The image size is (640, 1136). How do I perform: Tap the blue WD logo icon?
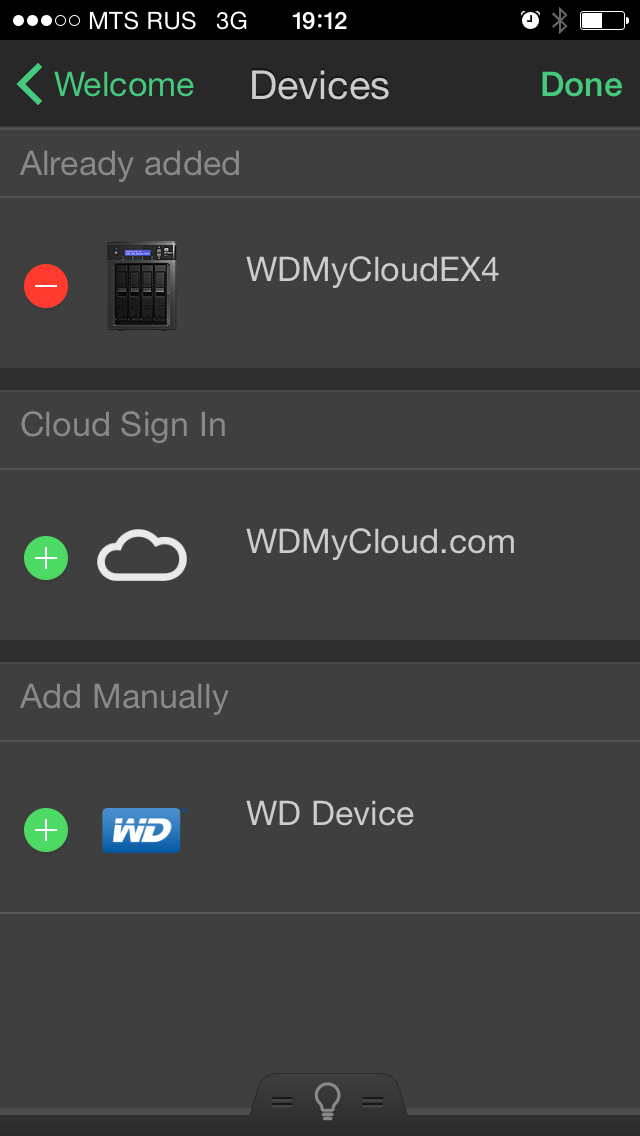tap(141, 830)
